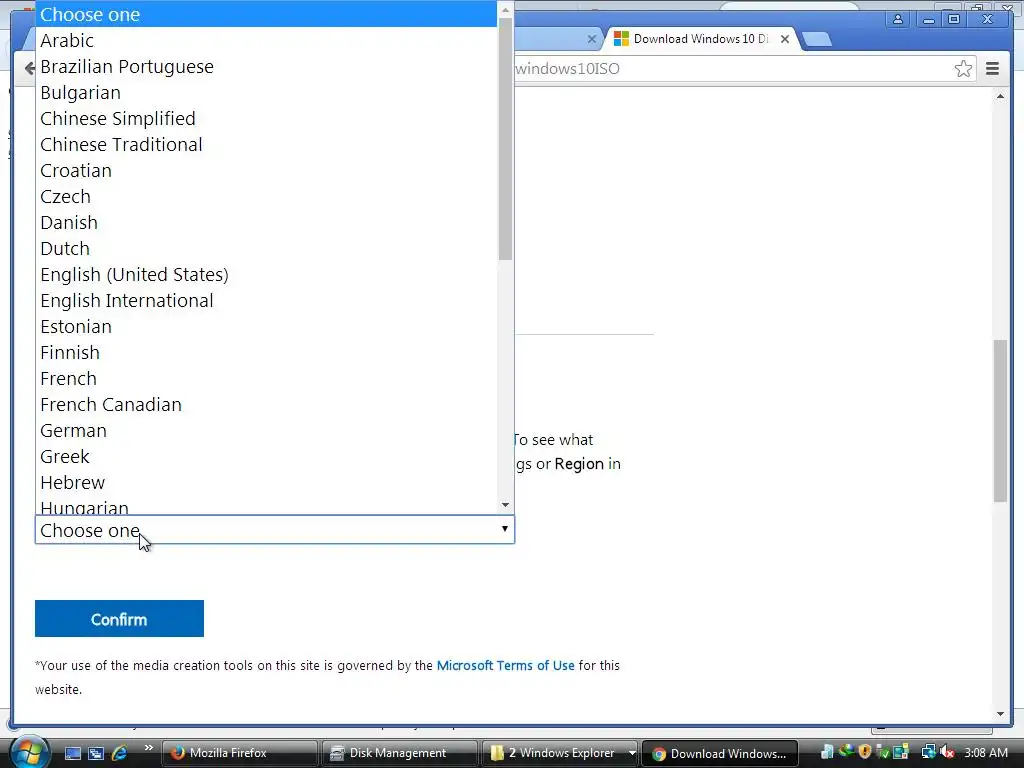
Task: Choose Czech language option
Action: click(x=266, y=197)
